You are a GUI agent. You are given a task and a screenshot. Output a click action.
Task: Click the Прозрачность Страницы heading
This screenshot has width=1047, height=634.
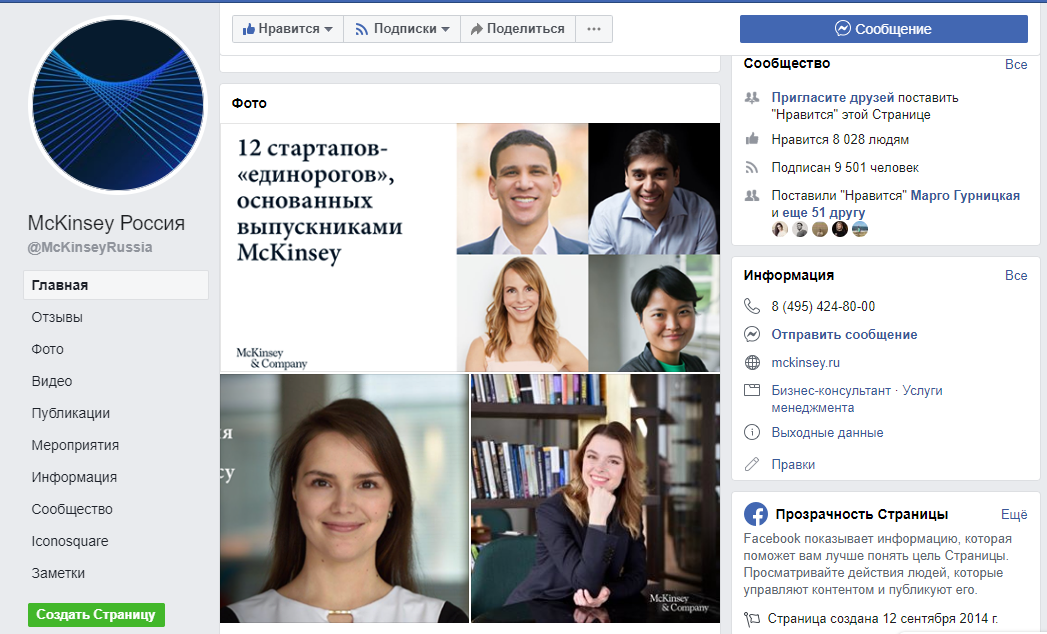click(x=861, y=514)
